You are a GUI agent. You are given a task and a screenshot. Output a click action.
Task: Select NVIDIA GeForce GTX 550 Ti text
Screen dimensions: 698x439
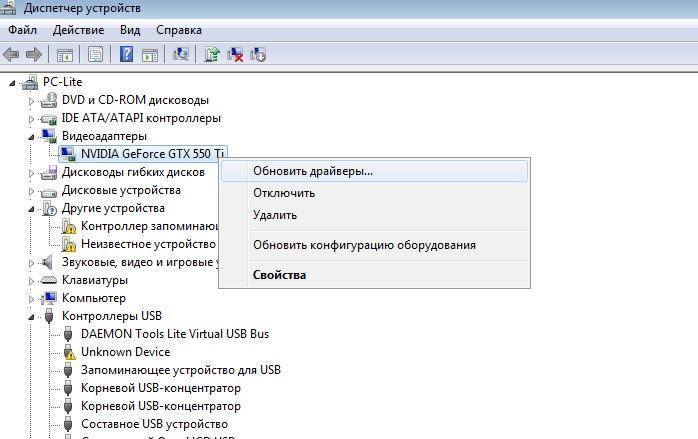152,154
